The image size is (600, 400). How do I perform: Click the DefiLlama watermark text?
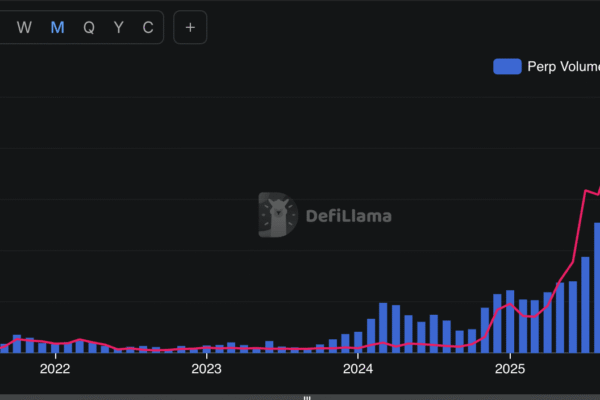click(x=349, y=216)
